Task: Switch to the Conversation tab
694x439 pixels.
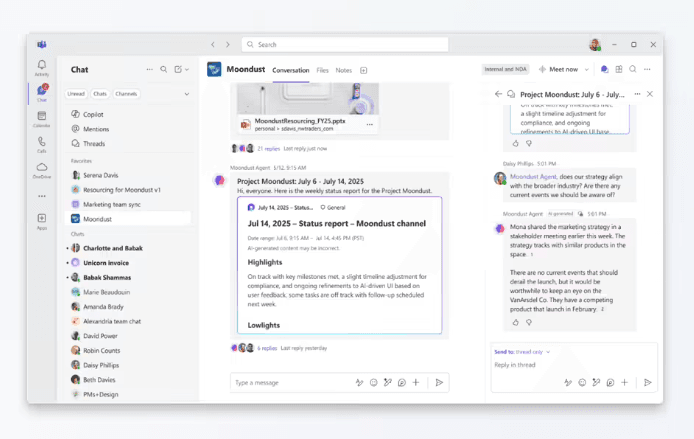Action: 291,70
